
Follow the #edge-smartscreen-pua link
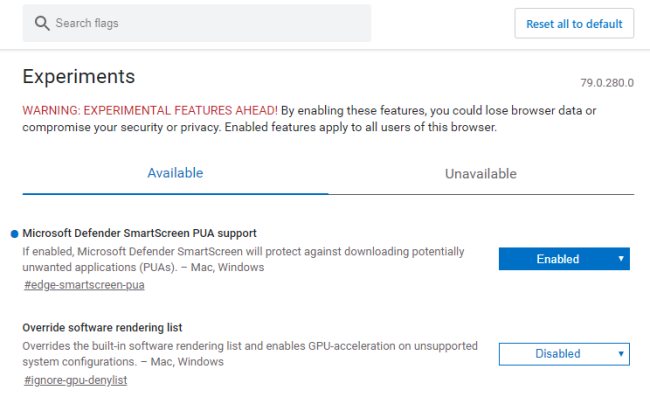click(x=84, y=286)
